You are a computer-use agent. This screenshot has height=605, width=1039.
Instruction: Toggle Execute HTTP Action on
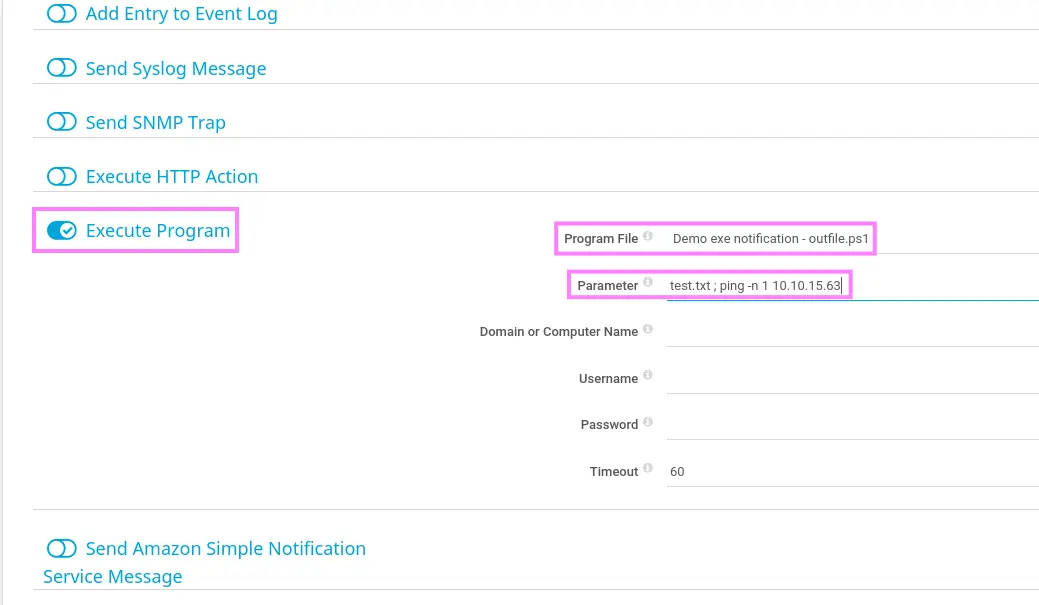62,176
